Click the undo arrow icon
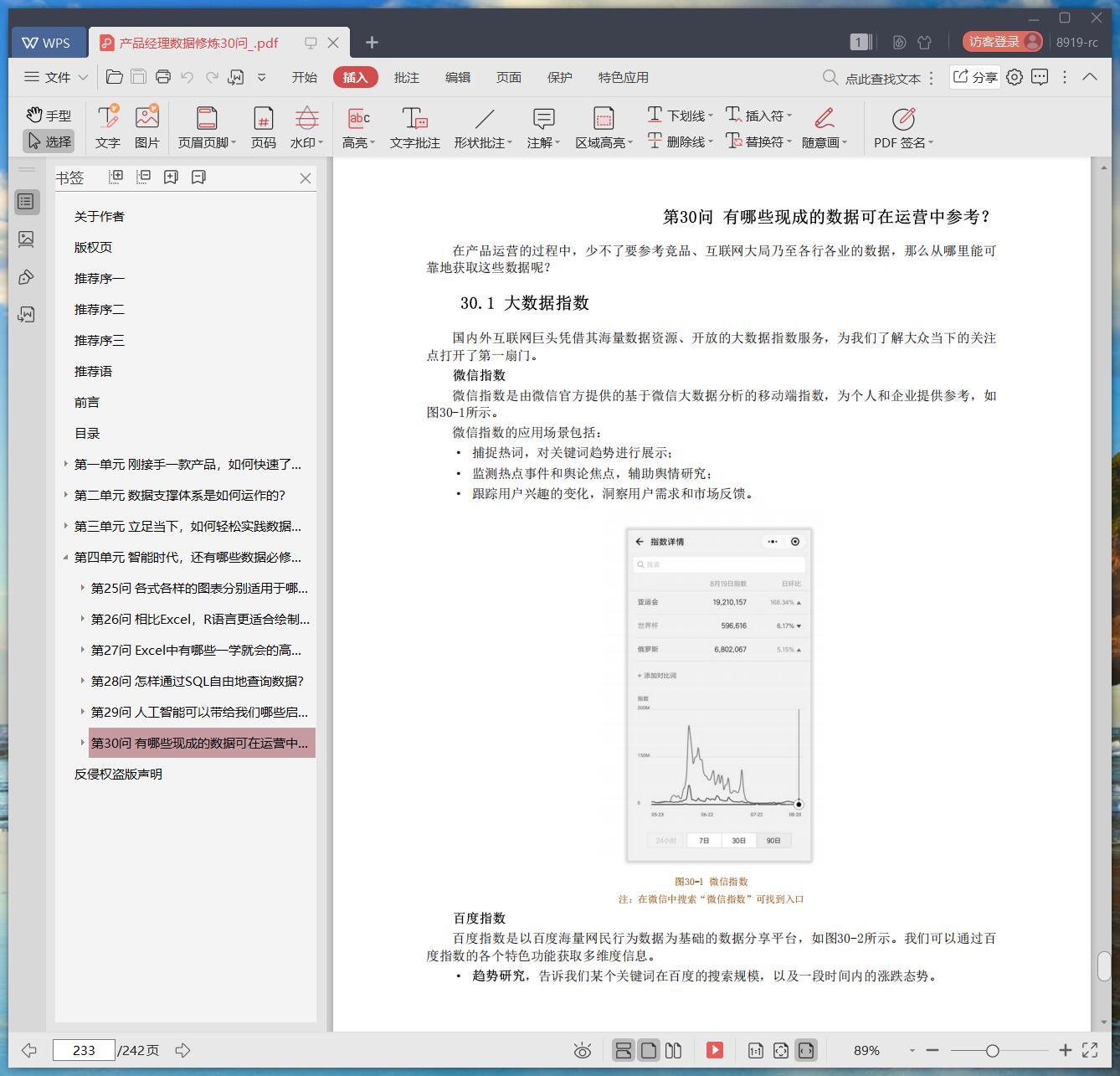Screen dimensions: 1120x1076 point(188,77)
